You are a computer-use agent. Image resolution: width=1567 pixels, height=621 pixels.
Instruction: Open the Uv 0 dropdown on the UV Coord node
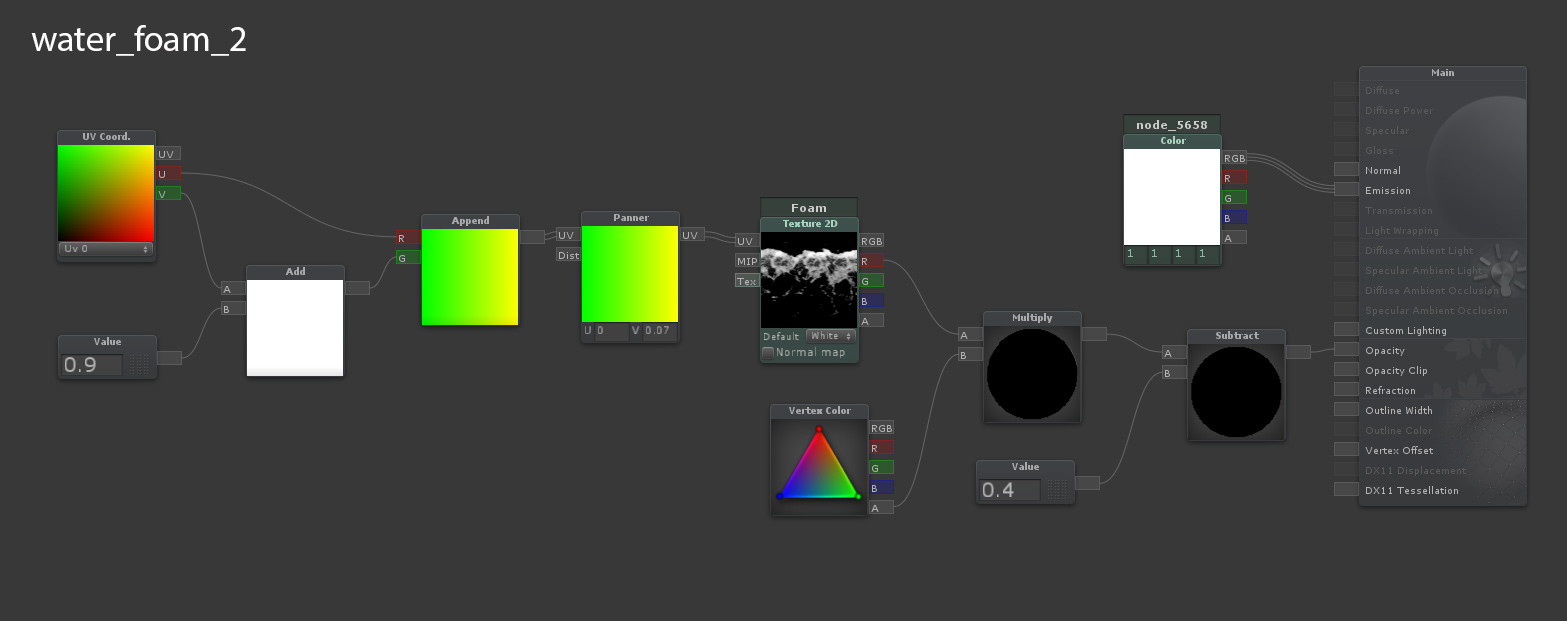coord(105,248)
